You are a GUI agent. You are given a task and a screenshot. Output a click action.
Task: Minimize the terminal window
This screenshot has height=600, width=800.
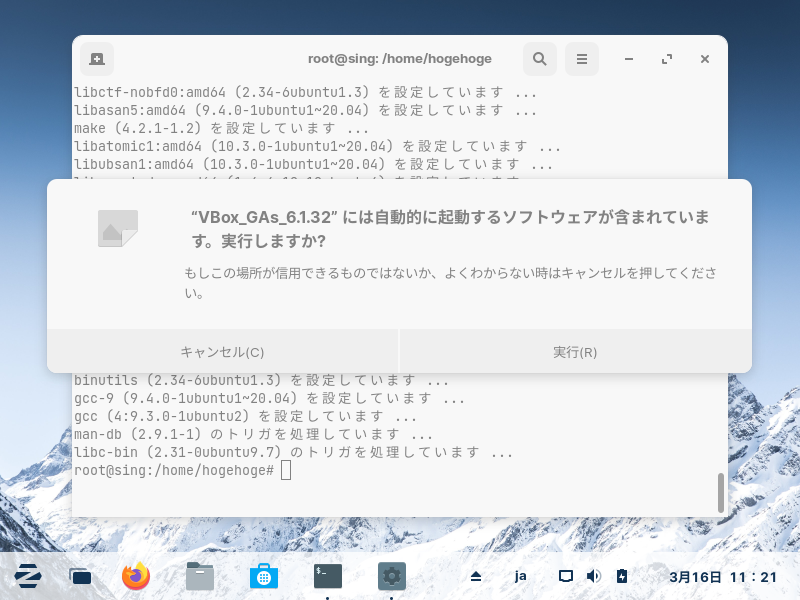click(629, 59)
